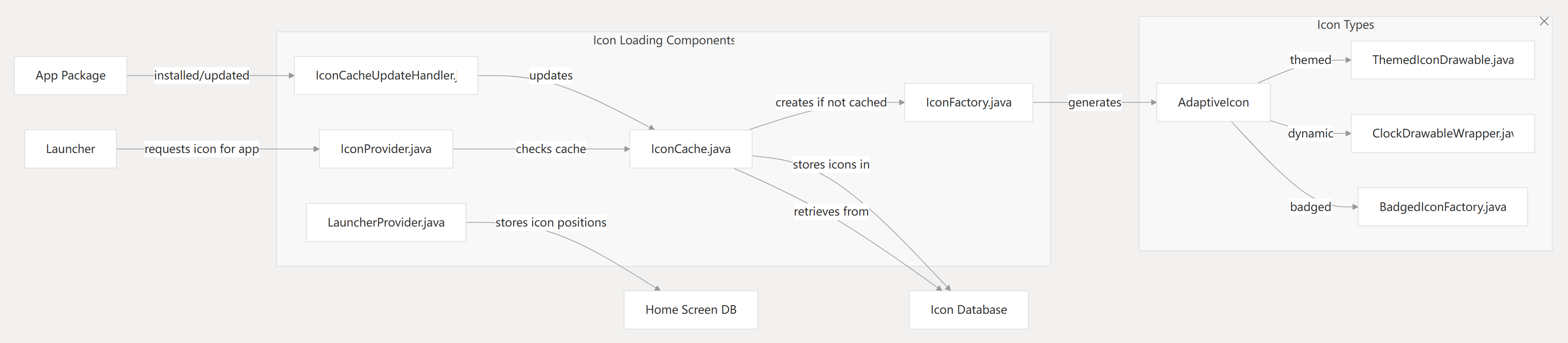Select the 'checks cache' edge label
This screenshot has height=343, width=1568.
551,148
